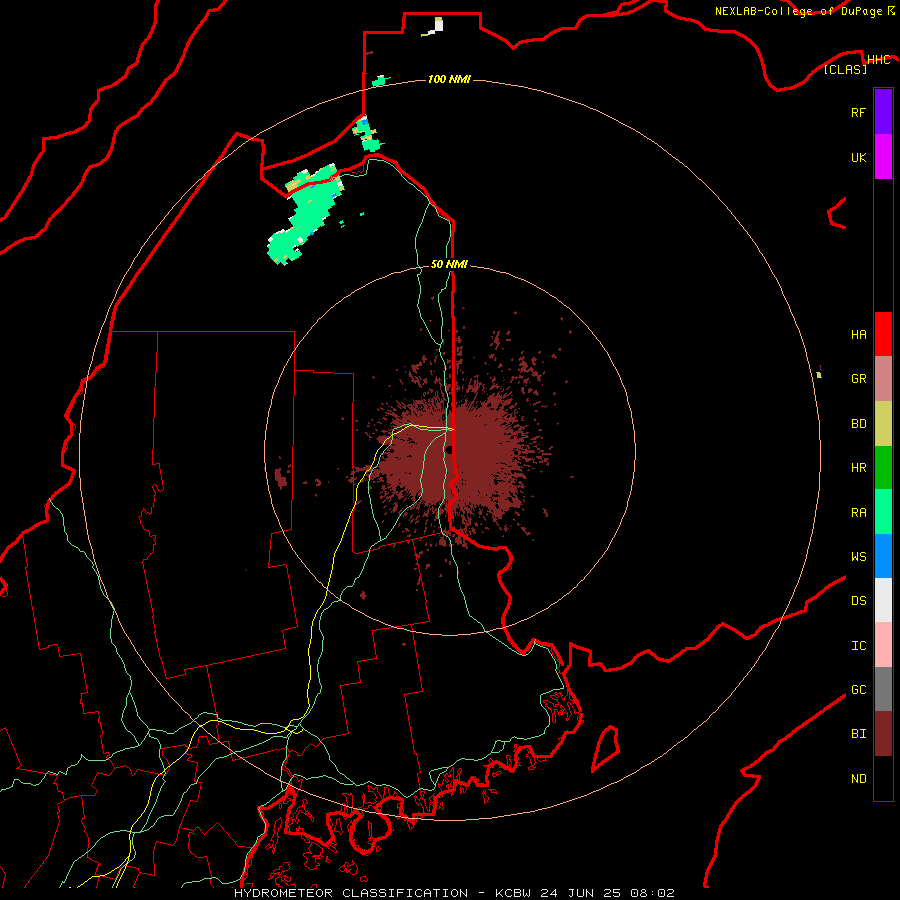Viewport: 900px width, 900px height.
Task: Select the GR pinkish legend swatch
Action: pos(883,379)
